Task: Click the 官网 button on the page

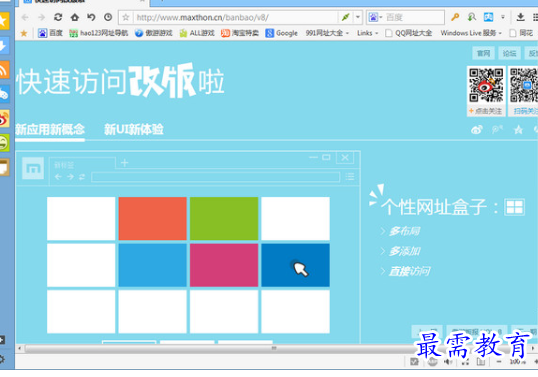Action: [x=483, y=53]
